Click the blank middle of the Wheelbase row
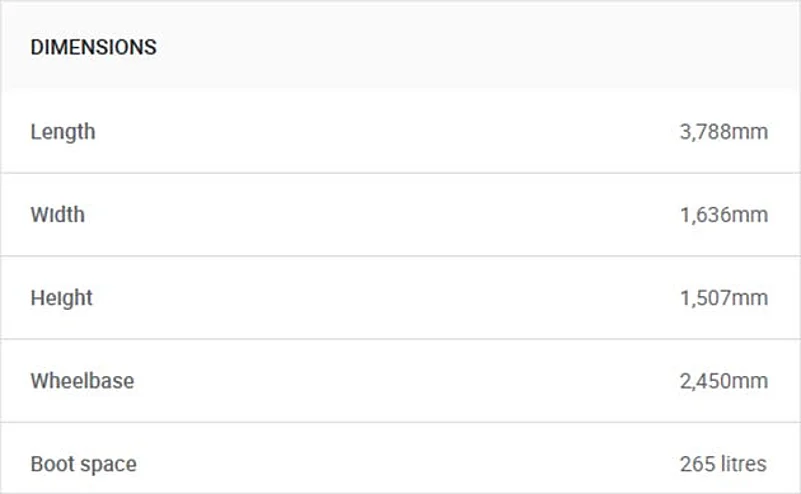Screen dimensions: 801x494 (x=400, y=380)
